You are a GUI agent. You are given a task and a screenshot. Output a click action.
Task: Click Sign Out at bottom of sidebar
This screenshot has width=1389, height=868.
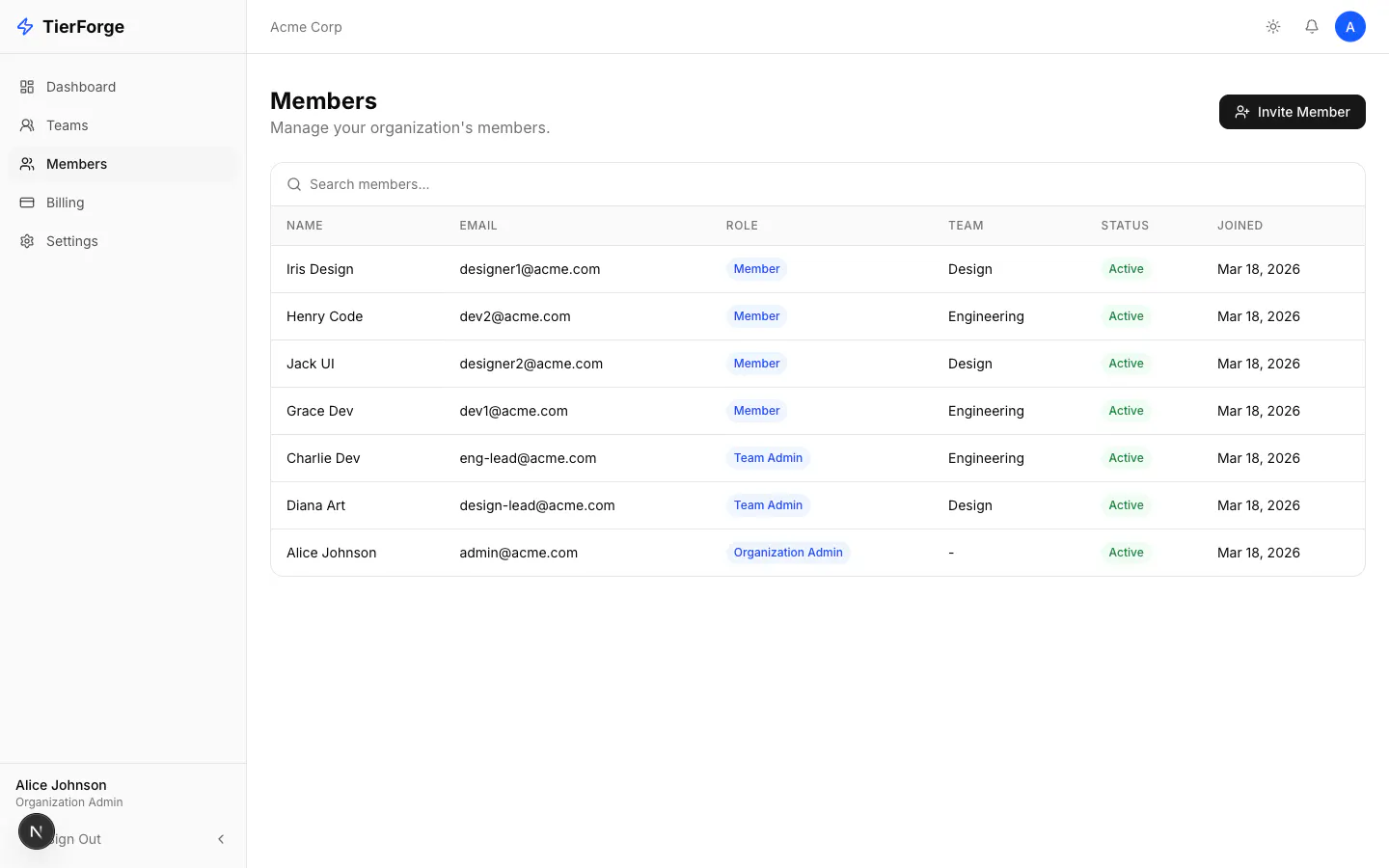pyautogui.click(x=73, y=839)
